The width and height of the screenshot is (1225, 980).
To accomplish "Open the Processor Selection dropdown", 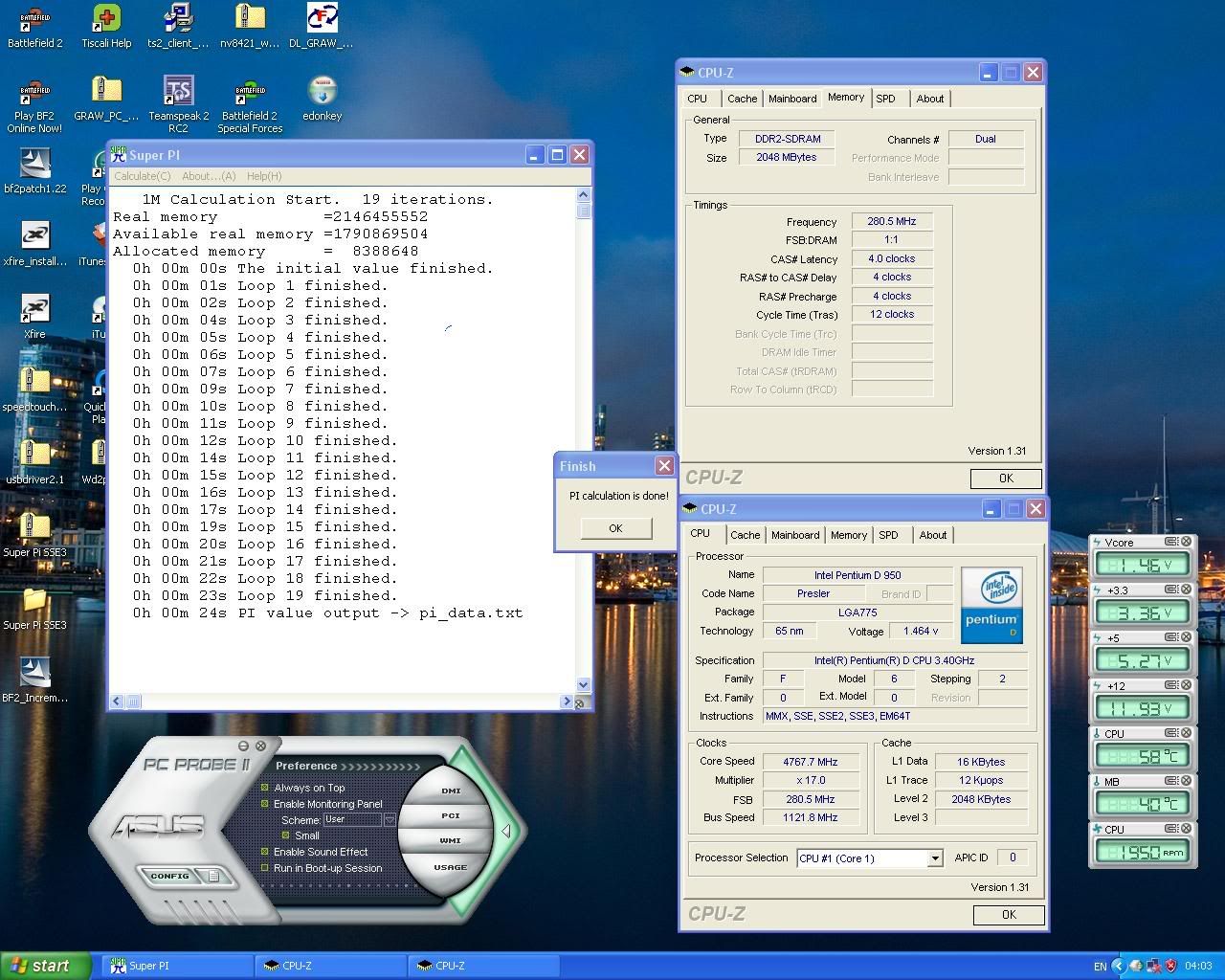I will click(934, 858).
